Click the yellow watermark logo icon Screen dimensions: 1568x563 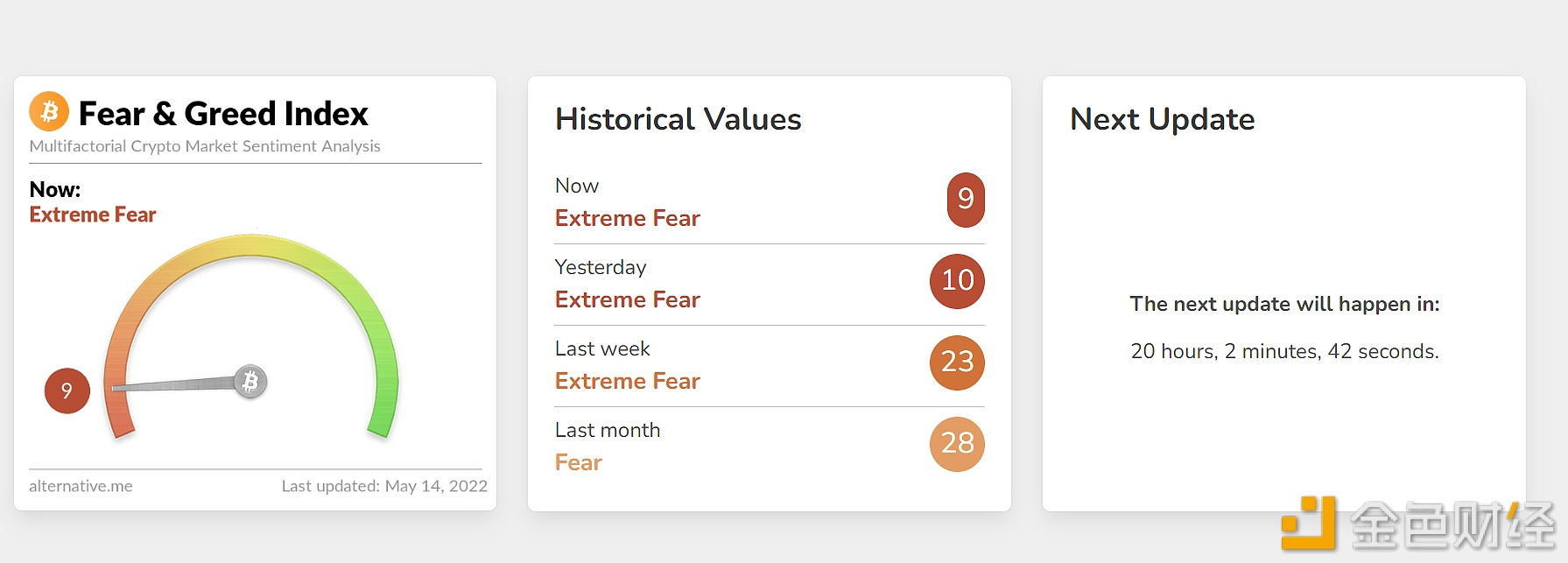pos(1309,524)
